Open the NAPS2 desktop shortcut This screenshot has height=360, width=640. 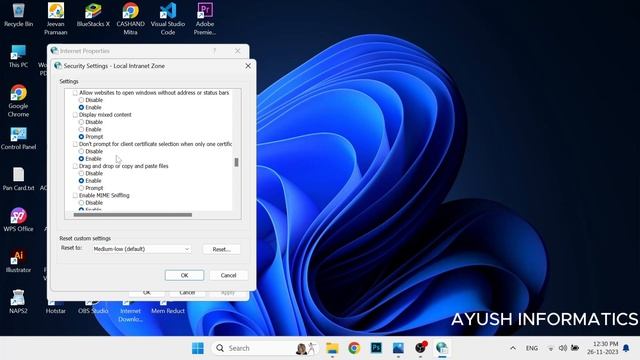pos(18,302)
